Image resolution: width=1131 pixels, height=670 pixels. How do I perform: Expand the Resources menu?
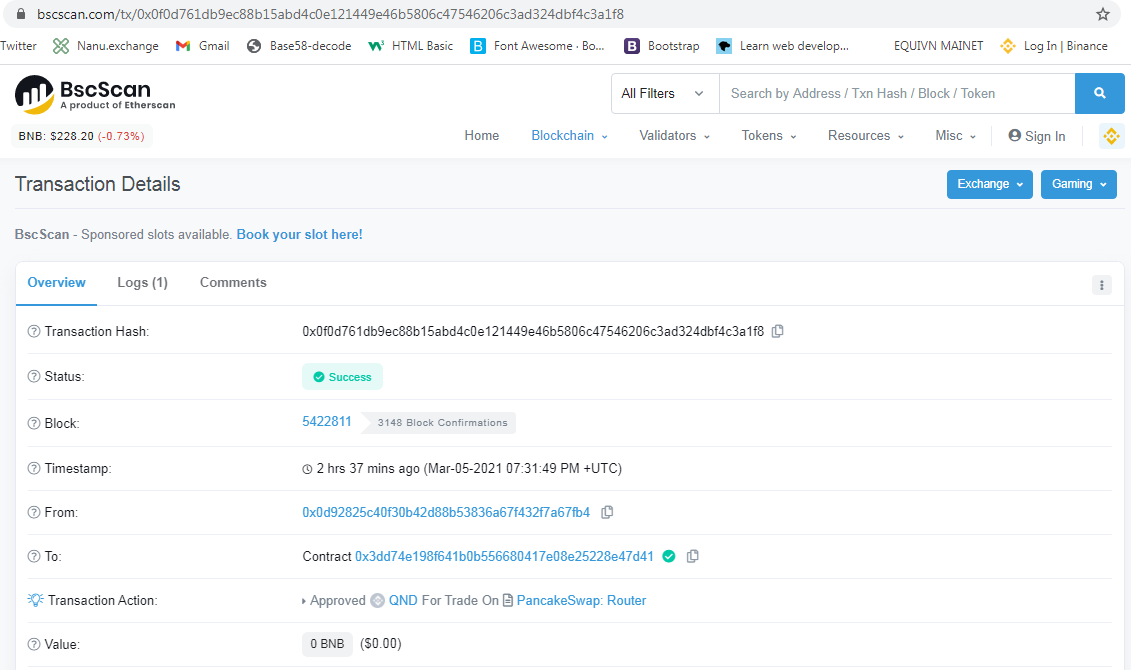(866, 136)
